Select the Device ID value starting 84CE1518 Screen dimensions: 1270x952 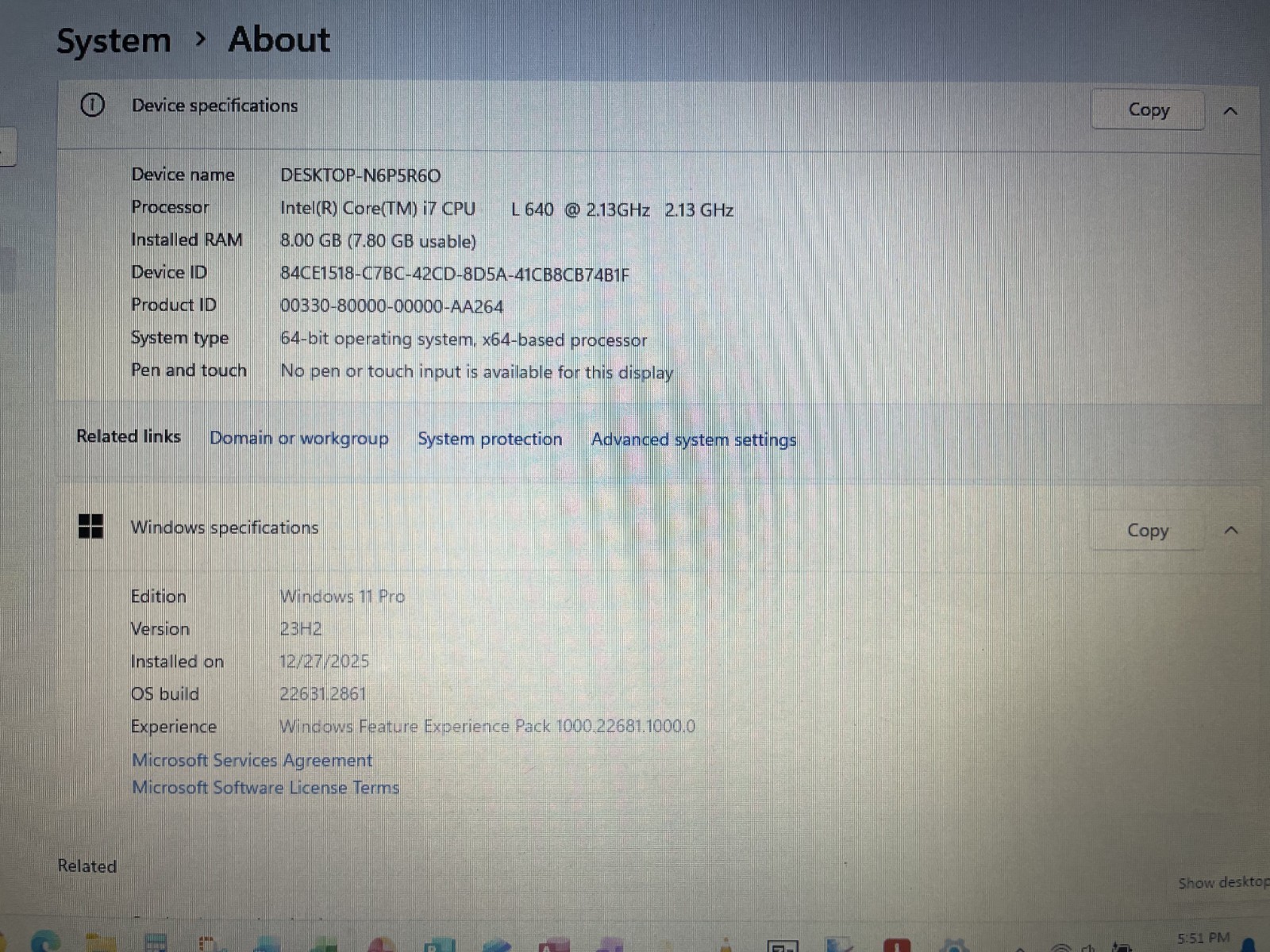click(x=455, y=274)
